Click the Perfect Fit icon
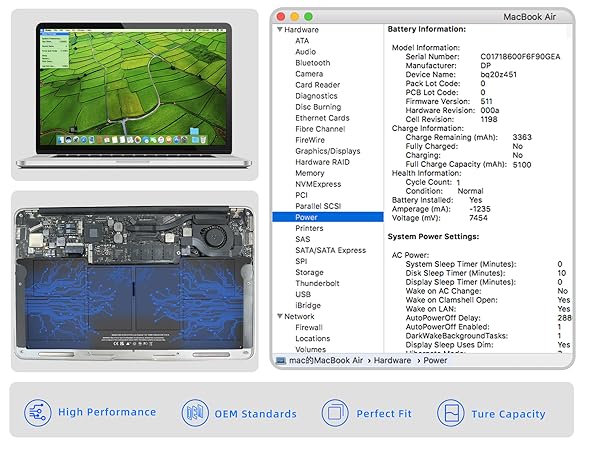The image size is (600, 450). 335,413
